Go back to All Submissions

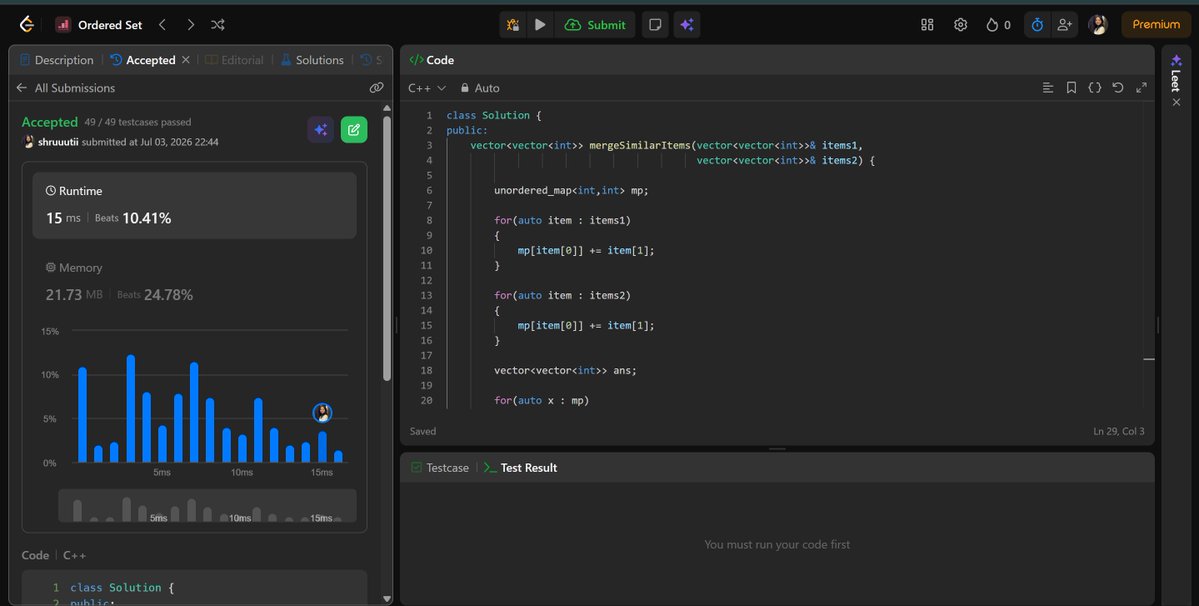tap(66, 88)
